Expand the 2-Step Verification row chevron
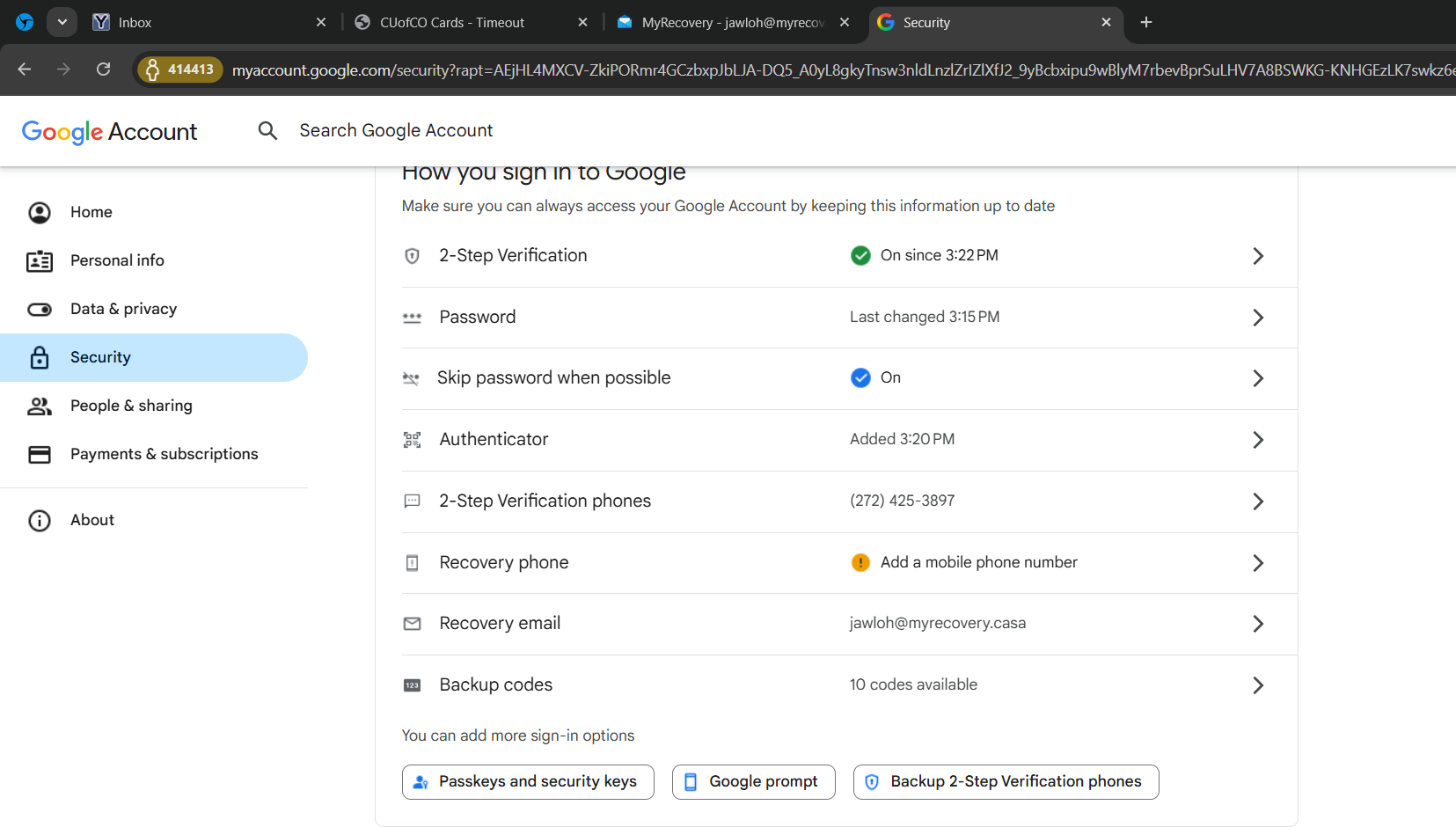Image resolution: width=1456 pixels, height=827 pixels. pyautogui.click(x=1258, y=256)
